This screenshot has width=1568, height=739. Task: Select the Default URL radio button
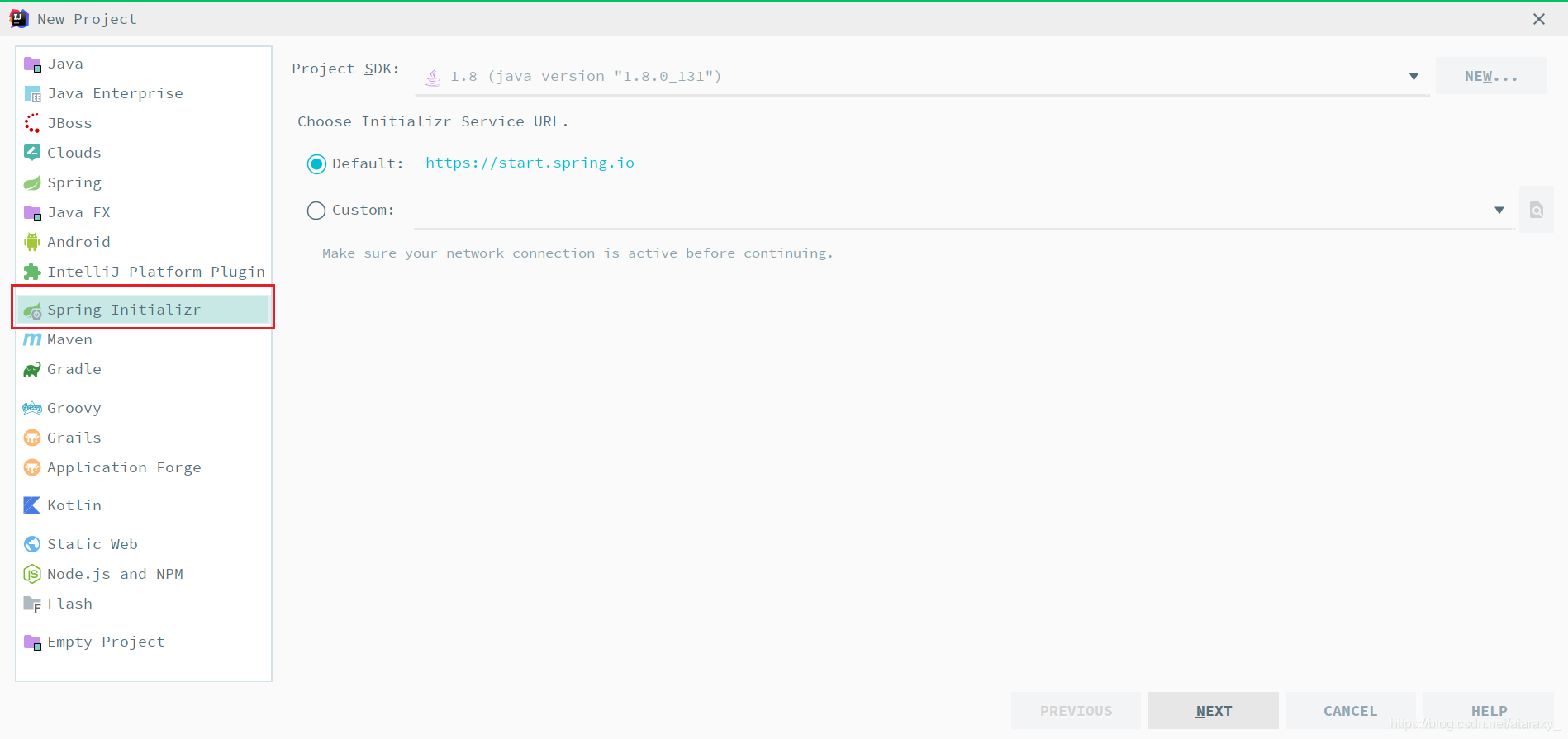coord(316,164)
